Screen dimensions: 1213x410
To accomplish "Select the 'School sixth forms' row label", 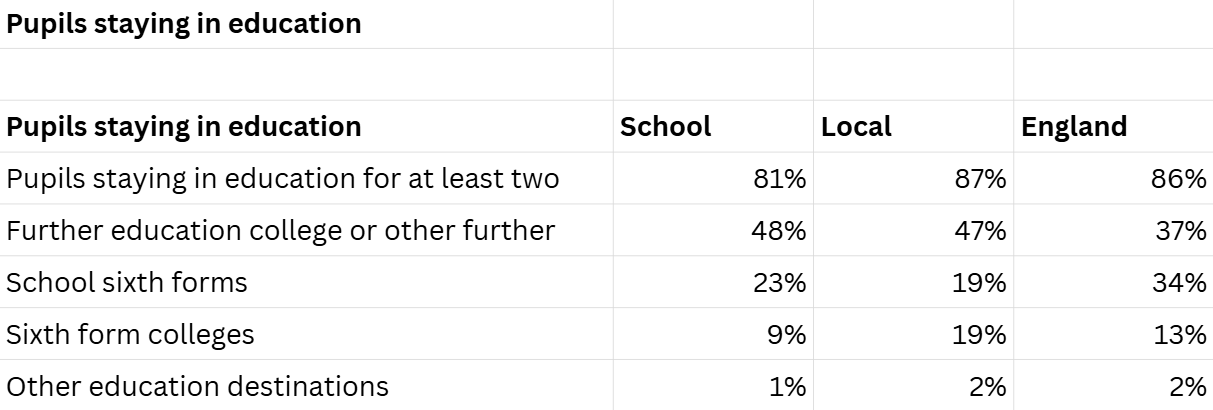I will pos(127,283).
